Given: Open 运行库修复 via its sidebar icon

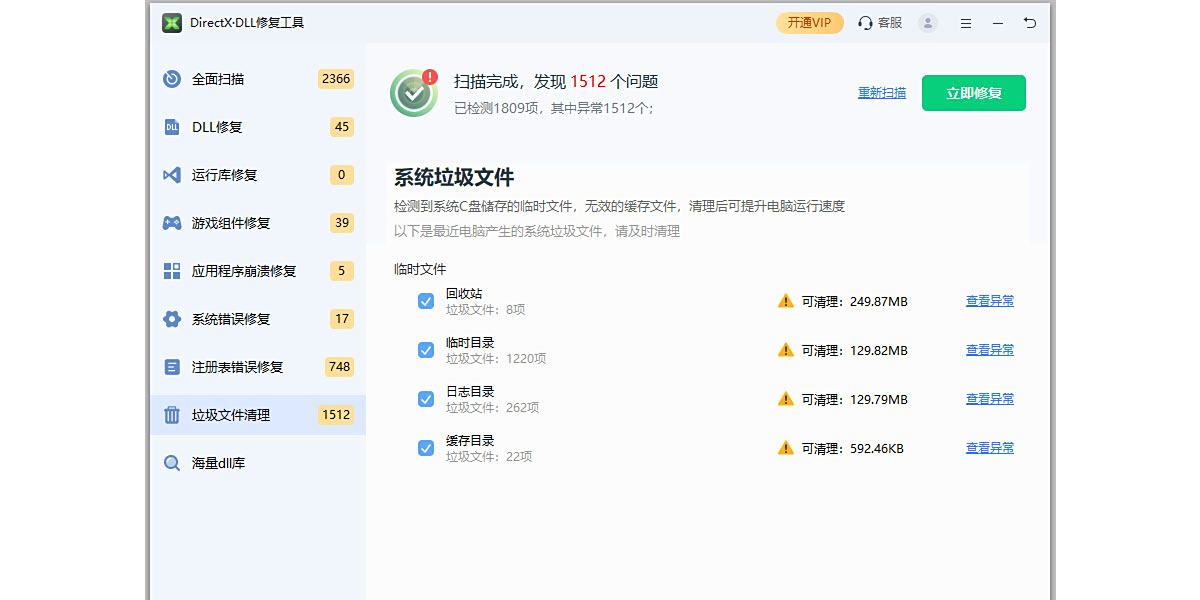Looking at the screenshot, I should point(172,175).
